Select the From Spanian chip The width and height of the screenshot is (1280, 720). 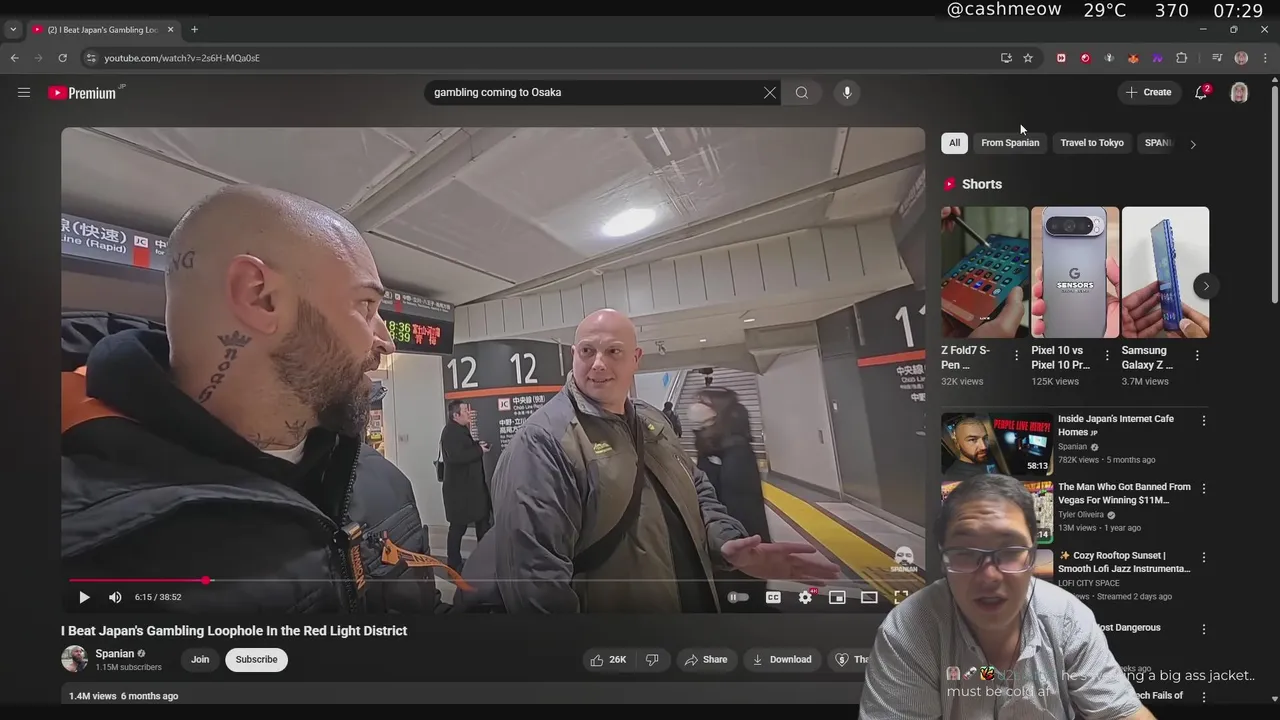1010,143
